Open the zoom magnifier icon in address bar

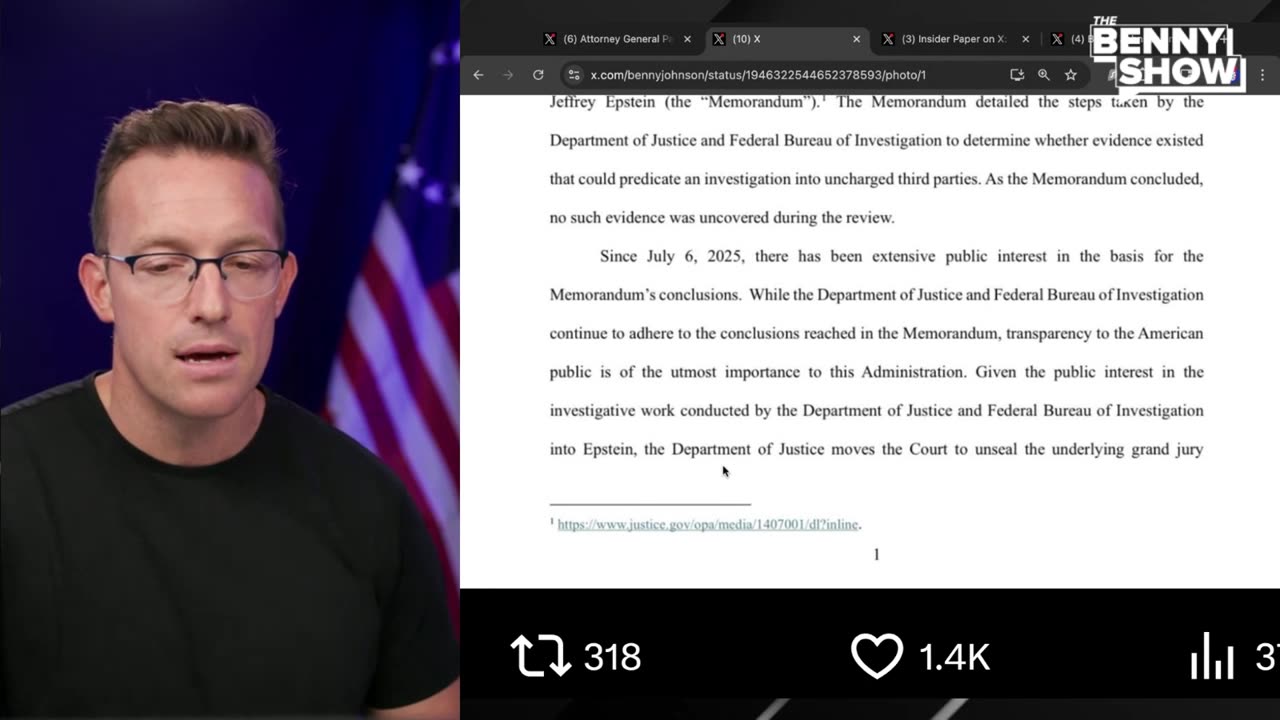click(x=1044, y=75)
